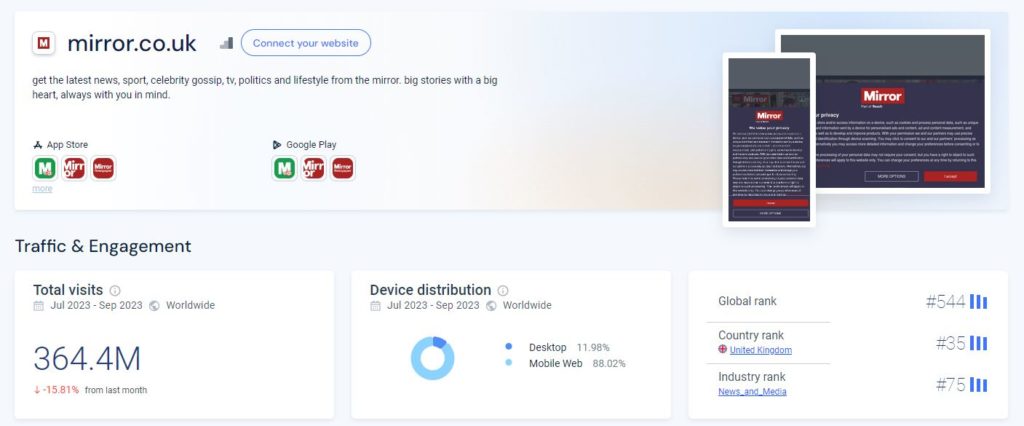Image resolution: width=1024 pixels, height=426 pixels.
Task: Open the mobile site screenshot thumbnail
Action: click(769, 140)
